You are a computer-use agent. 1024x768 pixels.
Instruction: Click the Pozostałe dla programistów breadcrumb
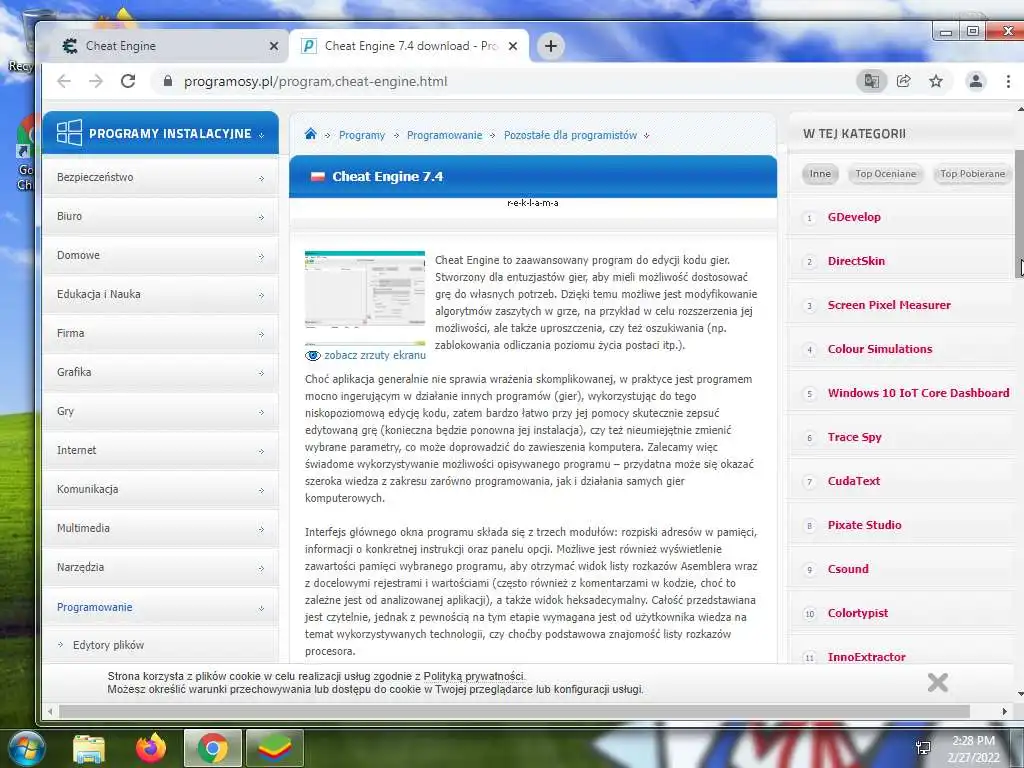click(x=570, y=135)
